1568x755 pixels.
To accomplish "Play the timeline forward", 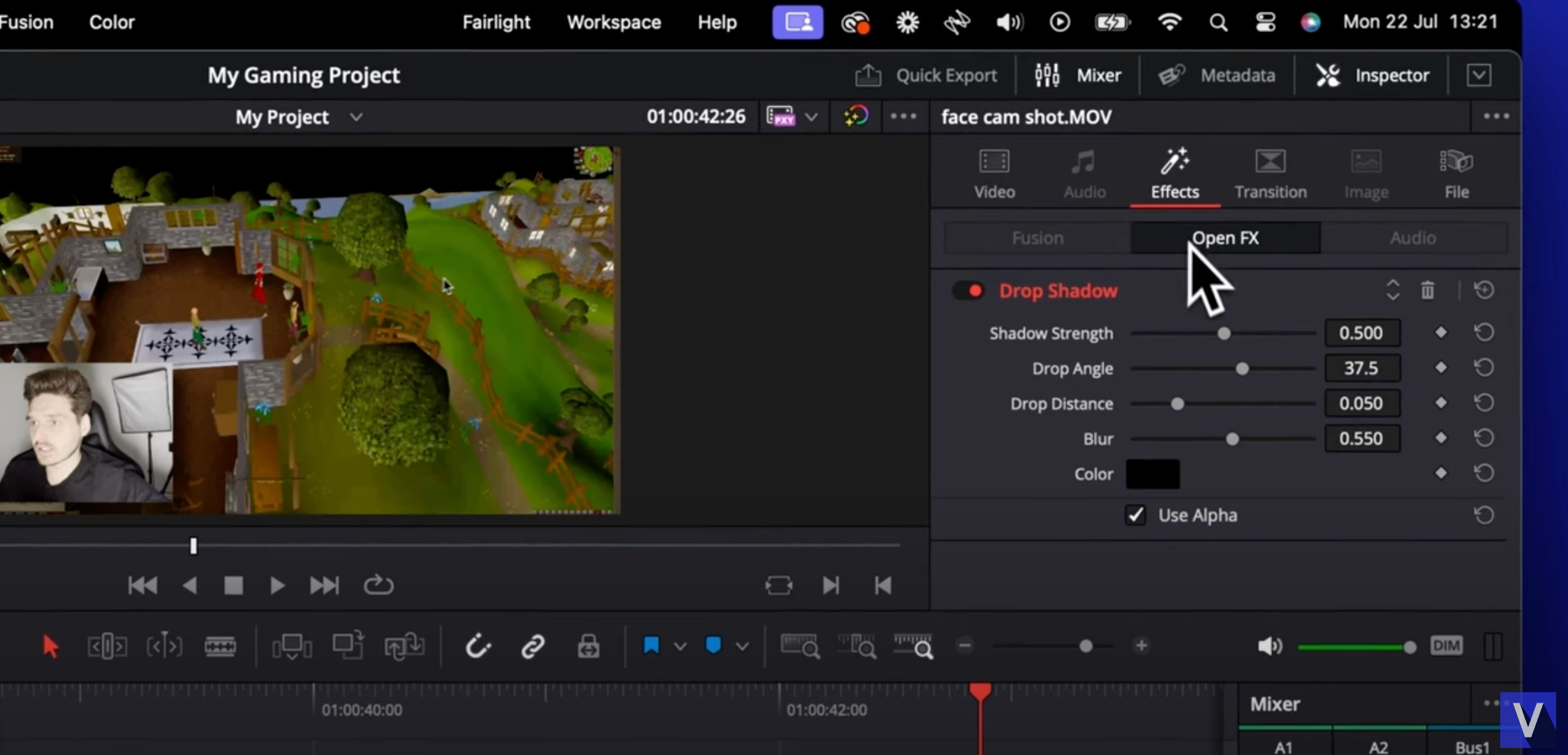I will click(x=276, y=585).
